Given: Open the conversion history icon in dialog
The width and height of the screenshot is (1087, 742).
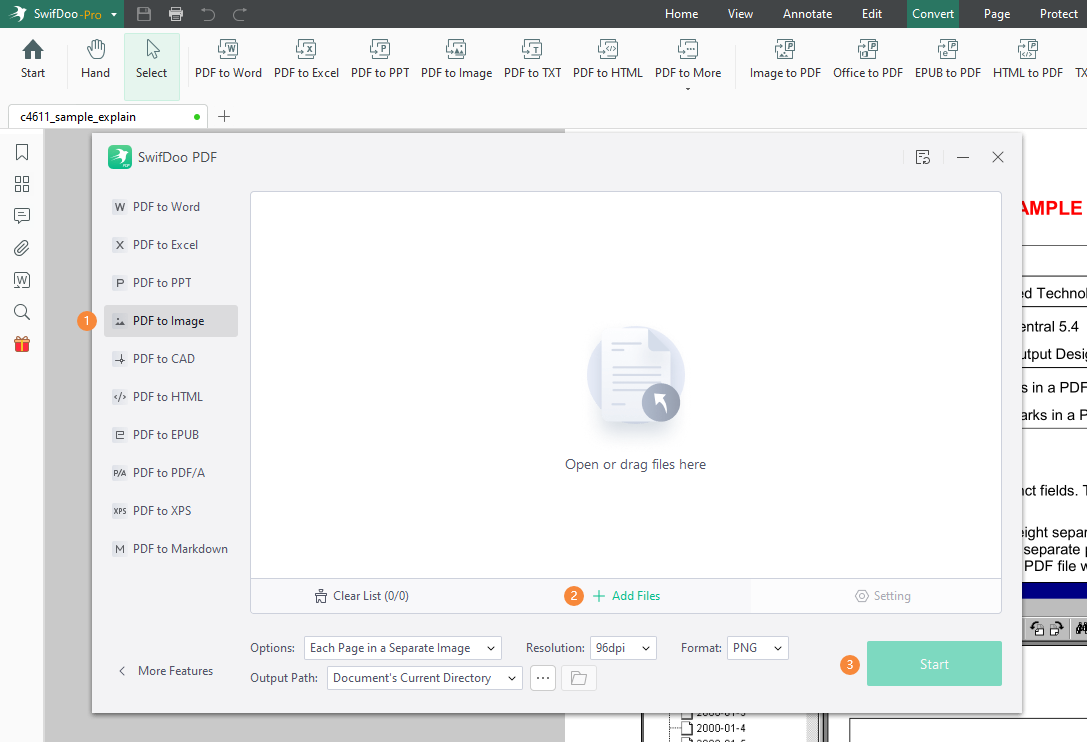Looking at the screenshot, I should coord(923,157).
